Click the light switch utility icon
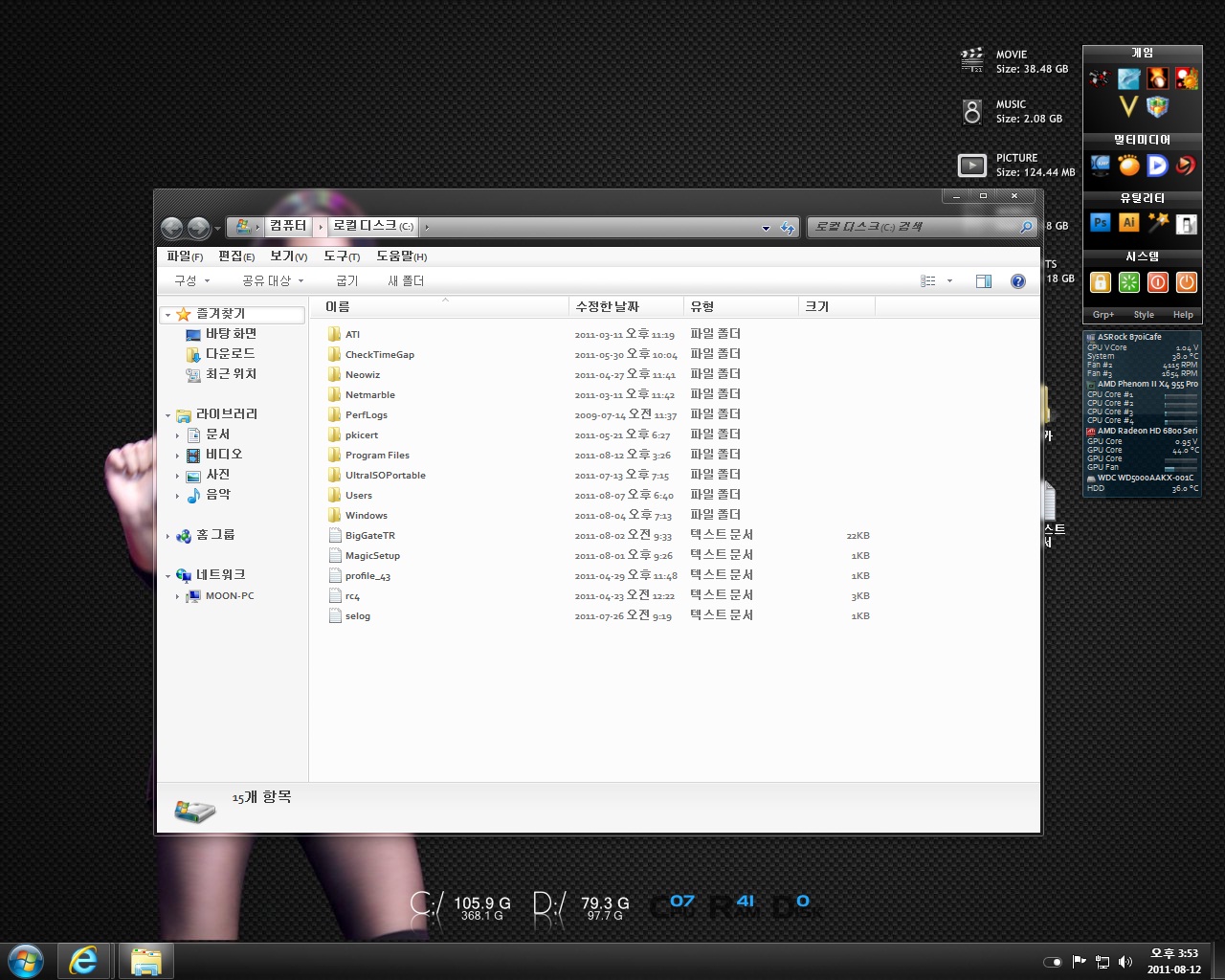The height and width of the screenshot is (980, 1225). [1187, 224]
